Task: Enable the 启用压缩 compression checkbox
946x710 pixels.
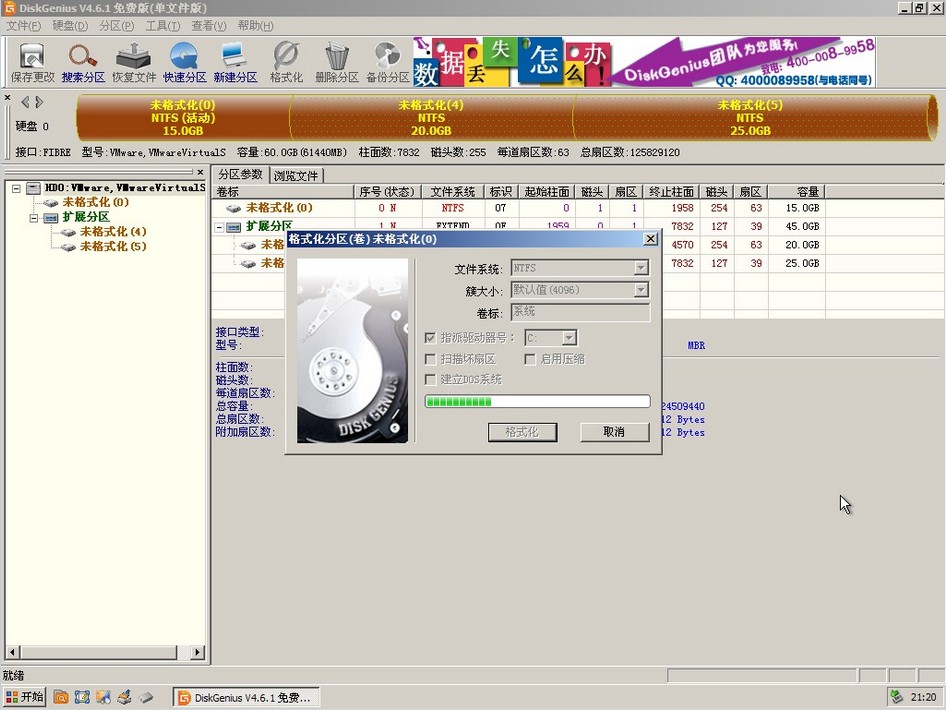Action: (x=530, y=359)
